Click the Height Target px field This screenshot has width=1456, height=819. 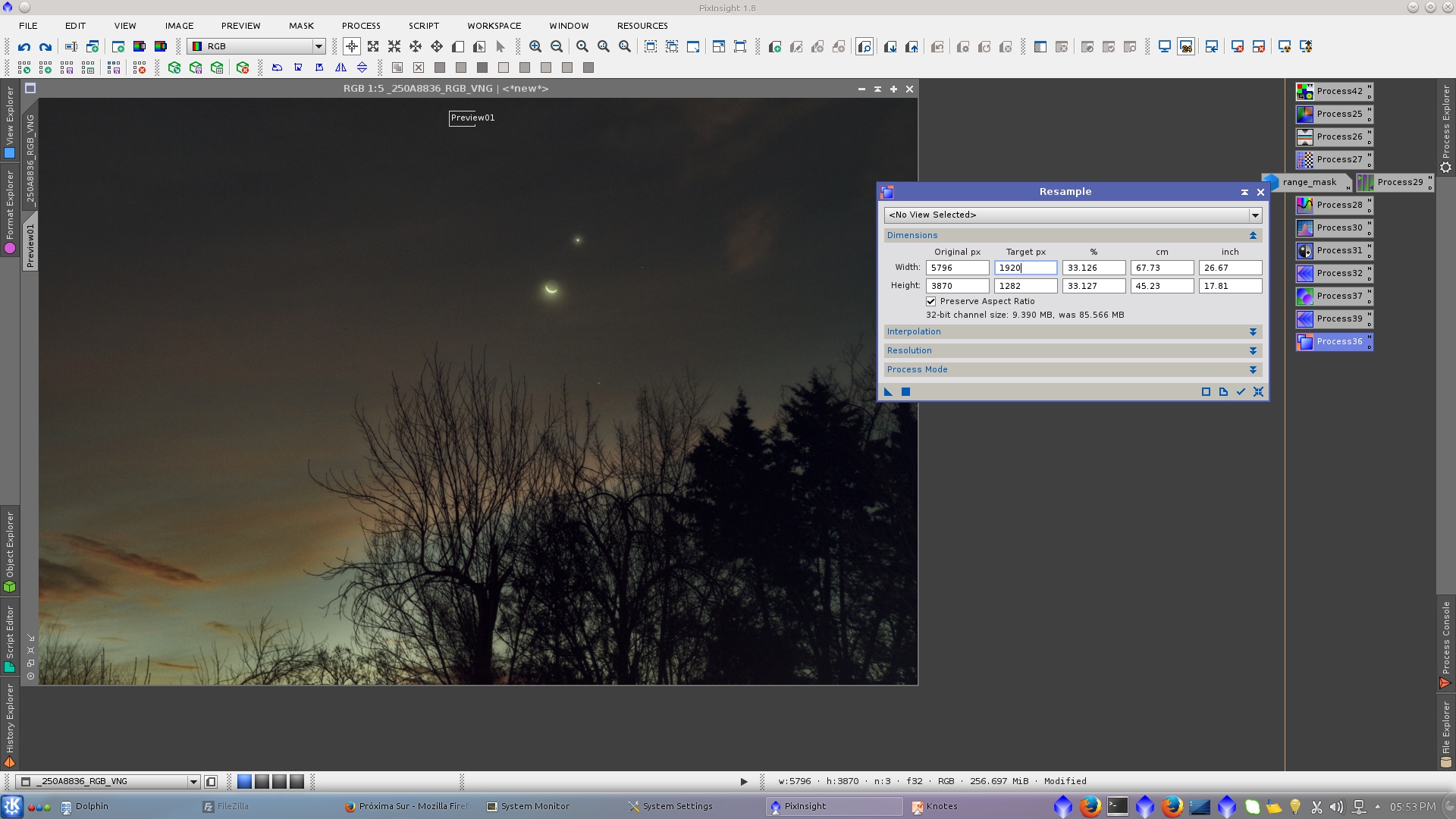(1025, 286)
